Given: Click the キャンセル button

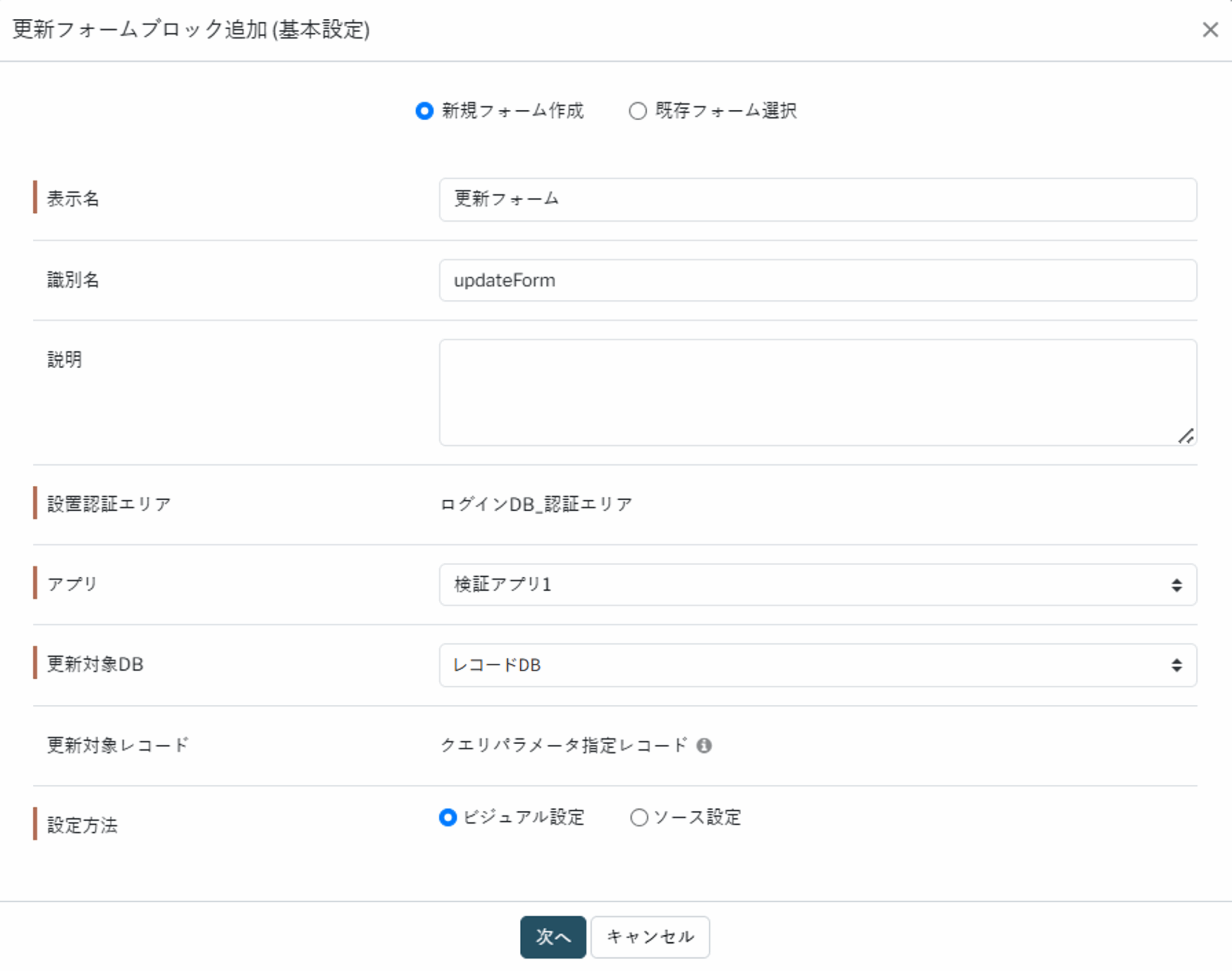Looking at the screenshot, I should coord(650,936).
